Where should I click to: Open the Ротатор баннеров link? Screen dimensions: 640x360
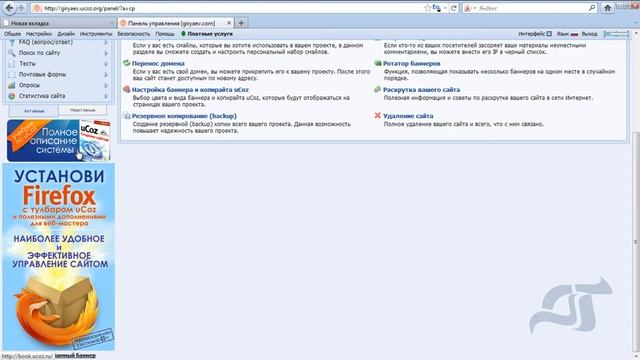point(411,64)
